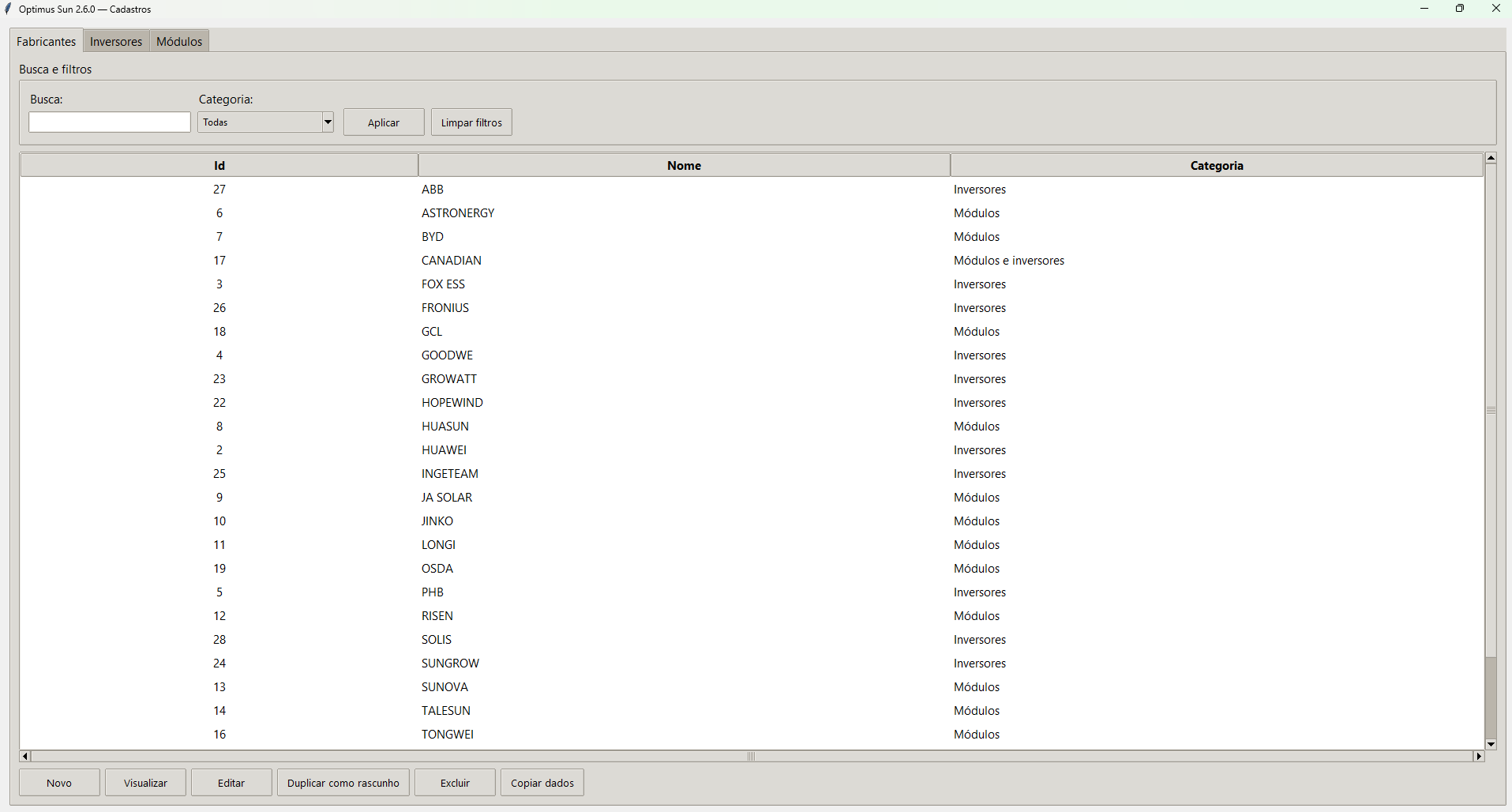Select the HUAWEI row
This screenshot has width=1512, height=812.
click(x=752, y=450)
